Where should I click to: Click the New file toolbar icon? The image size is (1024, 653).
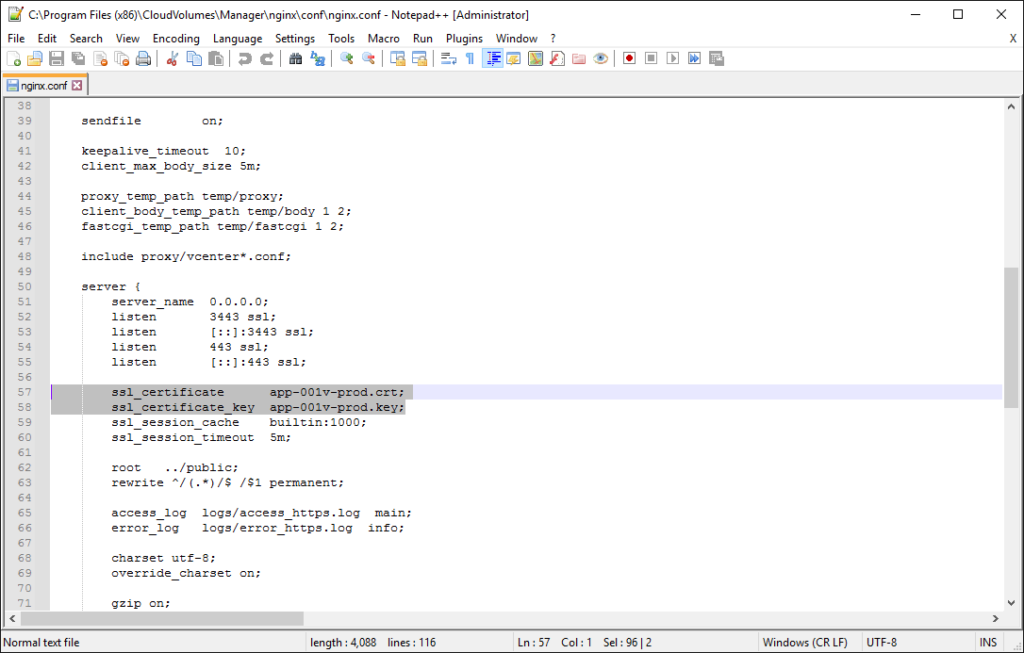point(13,59)
